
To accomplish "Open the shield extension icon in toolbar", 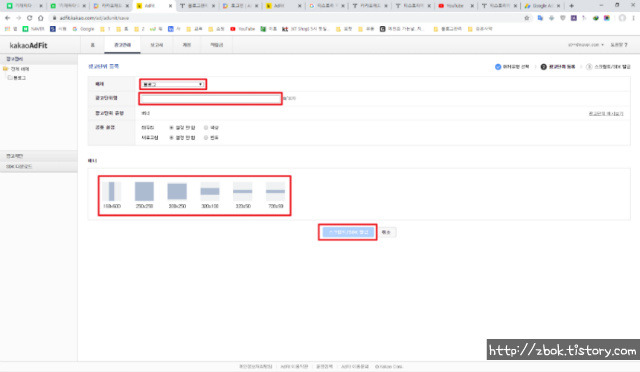I will click(562, 18).
